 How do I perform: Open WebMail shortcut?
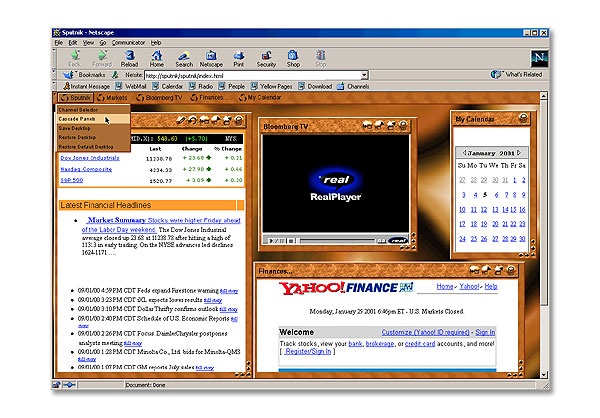pos(131,87)
